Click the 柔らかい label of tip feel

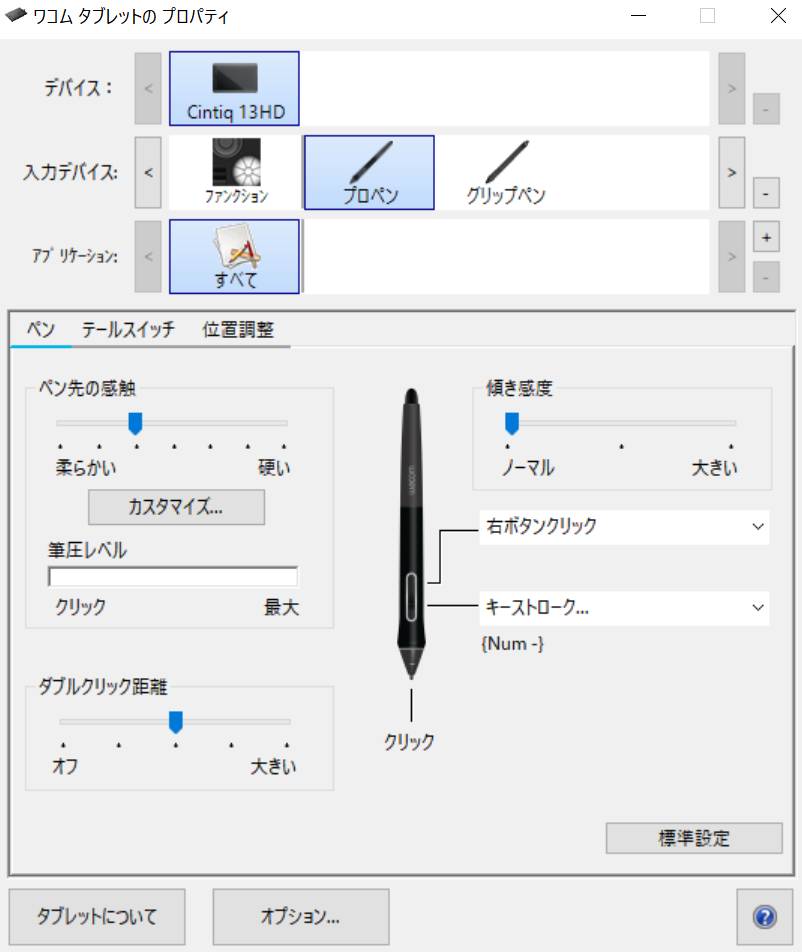coord(86,468)
